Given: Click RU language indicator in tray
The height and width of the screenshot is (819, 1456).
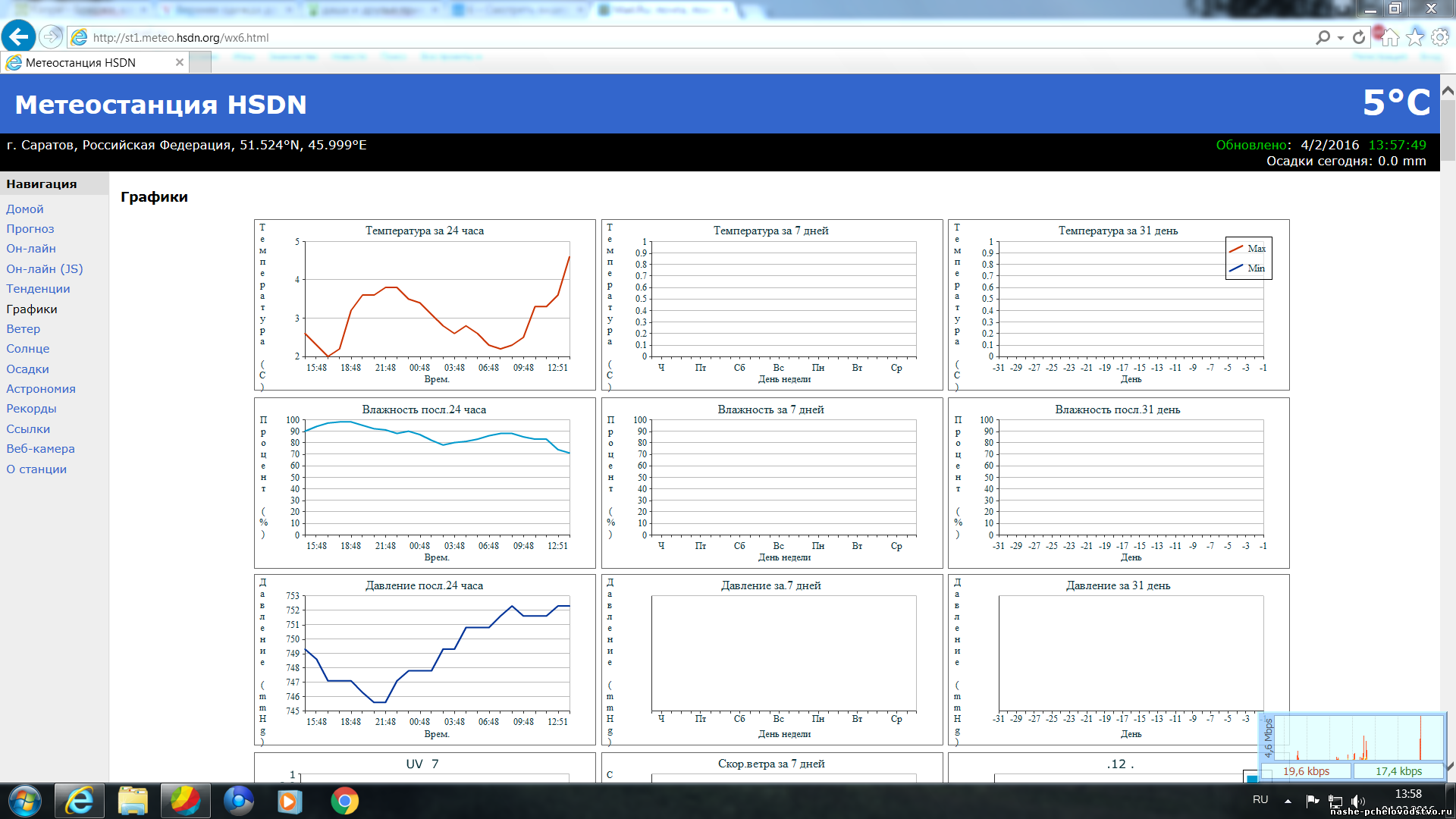Looking at the screenshot, I should (x=1260, y=799).
